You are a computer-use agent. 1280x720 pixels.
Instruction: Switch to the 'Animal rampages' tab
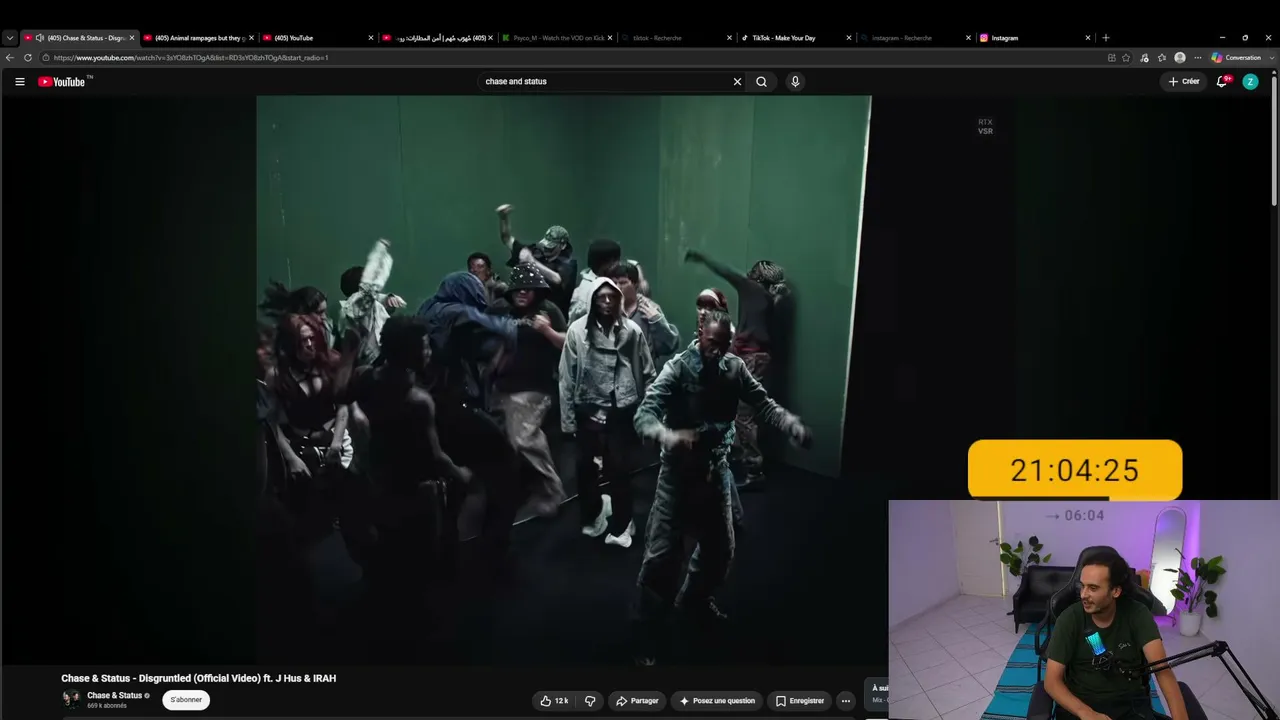point(199,38)
